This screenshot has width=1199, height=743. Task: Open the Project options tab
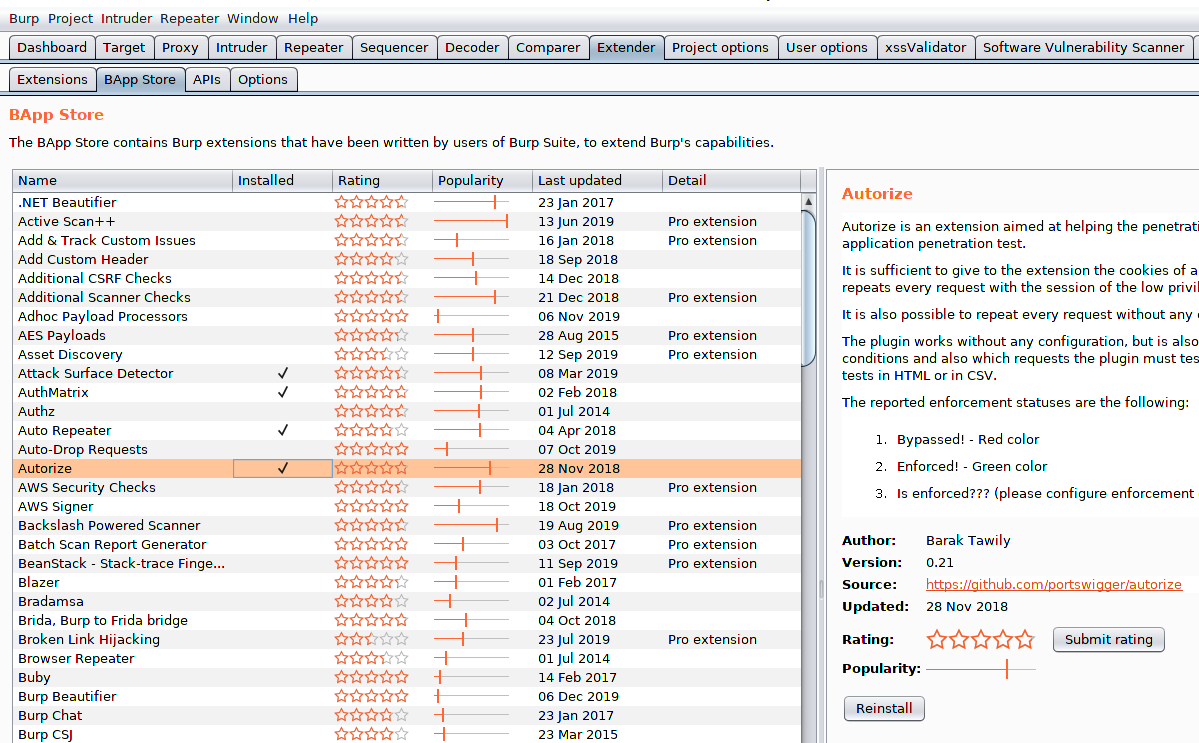coord(720,47)
